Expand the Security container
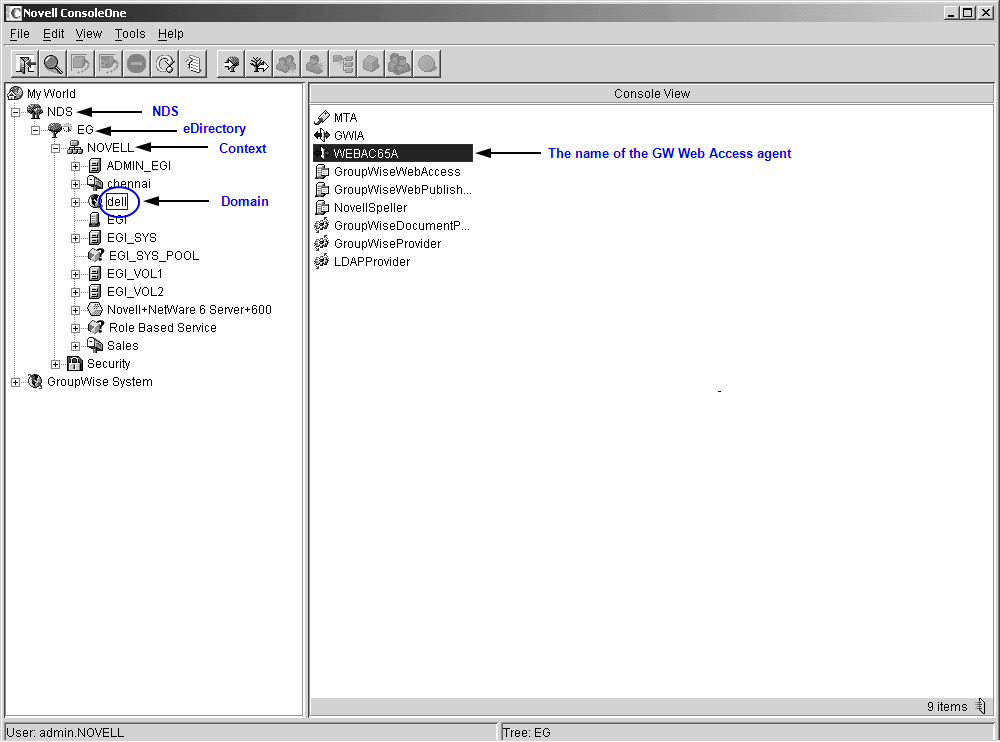The height and width of the screenshot is (742, 1000). click(55, 364)
